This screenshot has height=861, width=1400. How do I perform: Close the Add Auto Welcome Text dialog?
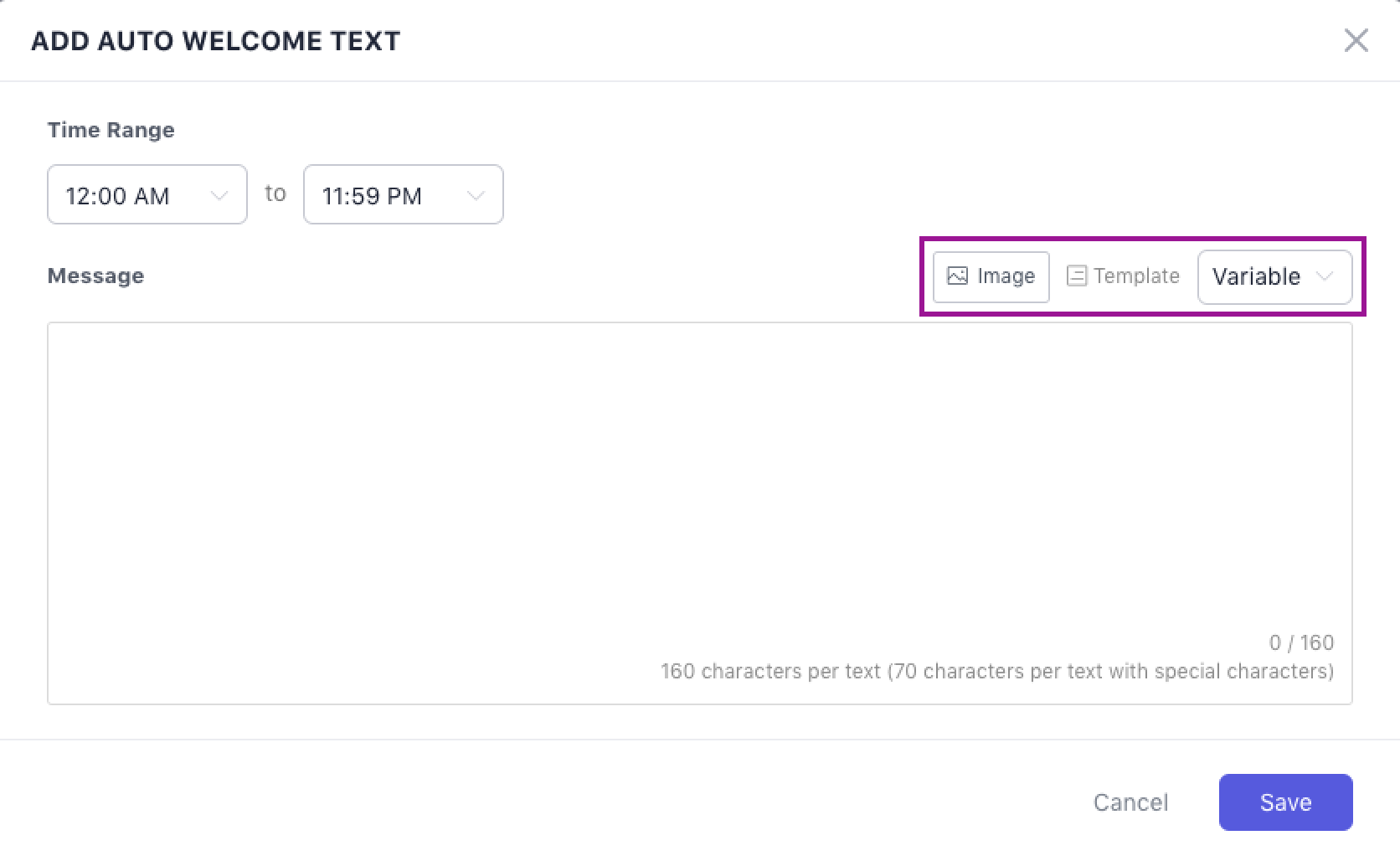(x=1356, y=40)
